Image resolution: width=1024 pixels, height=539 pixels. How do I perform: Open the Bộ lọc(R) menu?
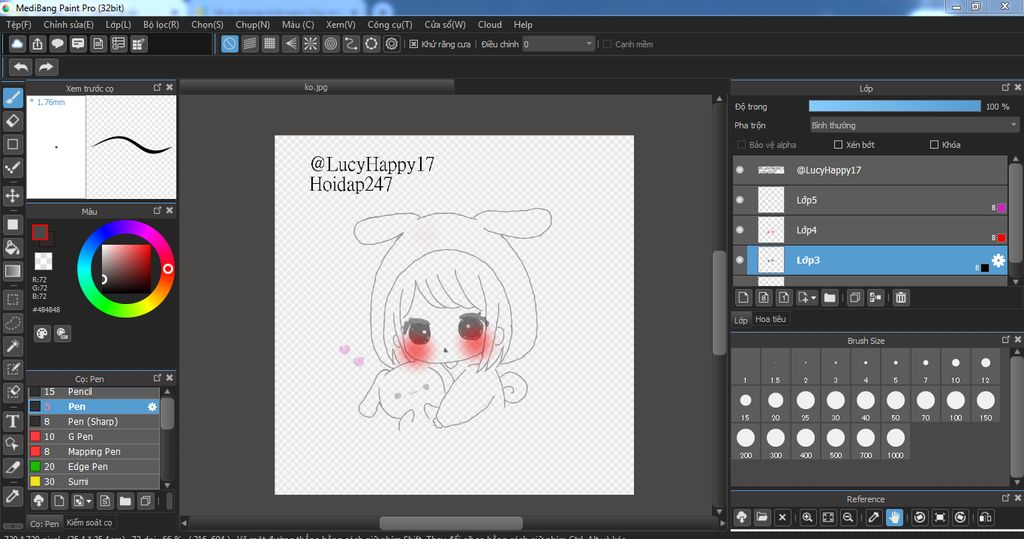161,24
